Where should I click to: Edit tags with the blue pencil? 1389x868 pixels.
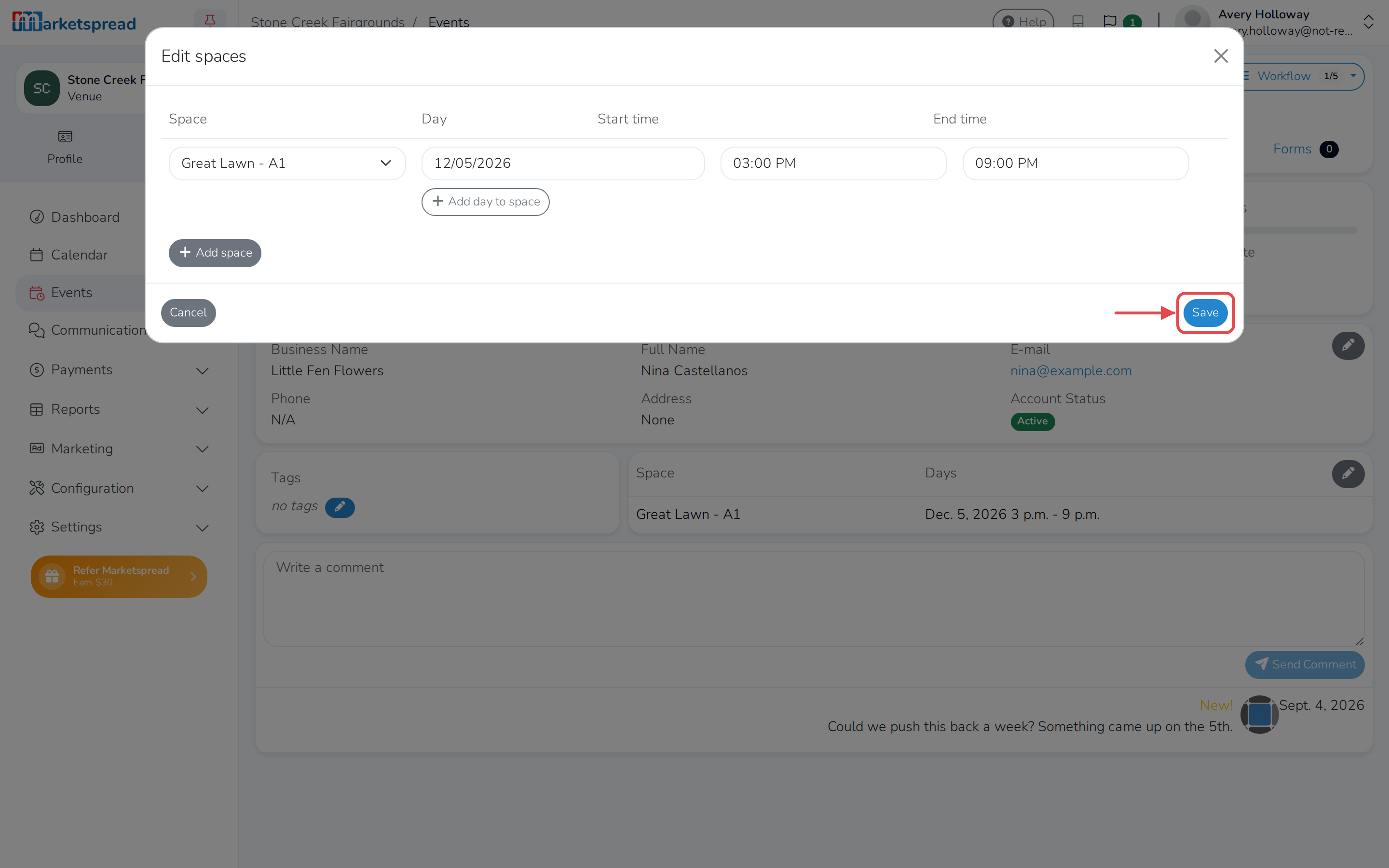click(x=340, y=507)
